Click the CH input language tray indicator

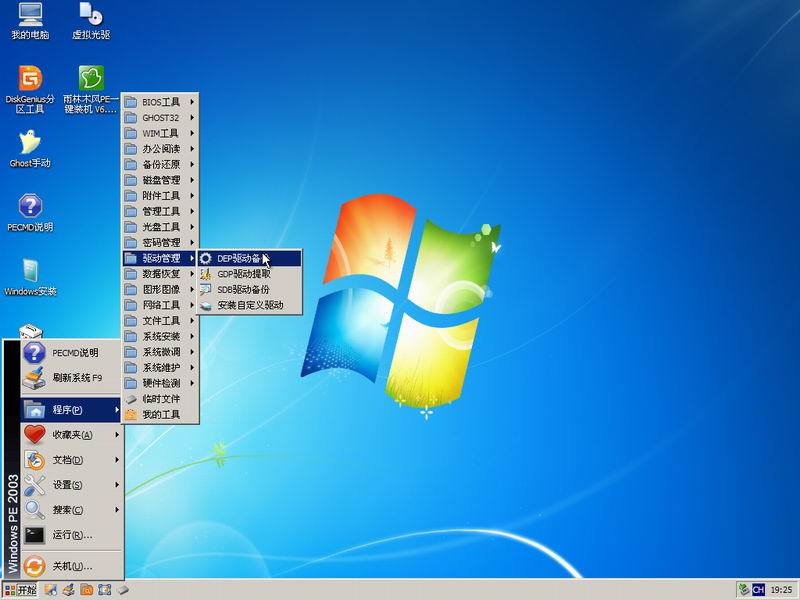758,590
